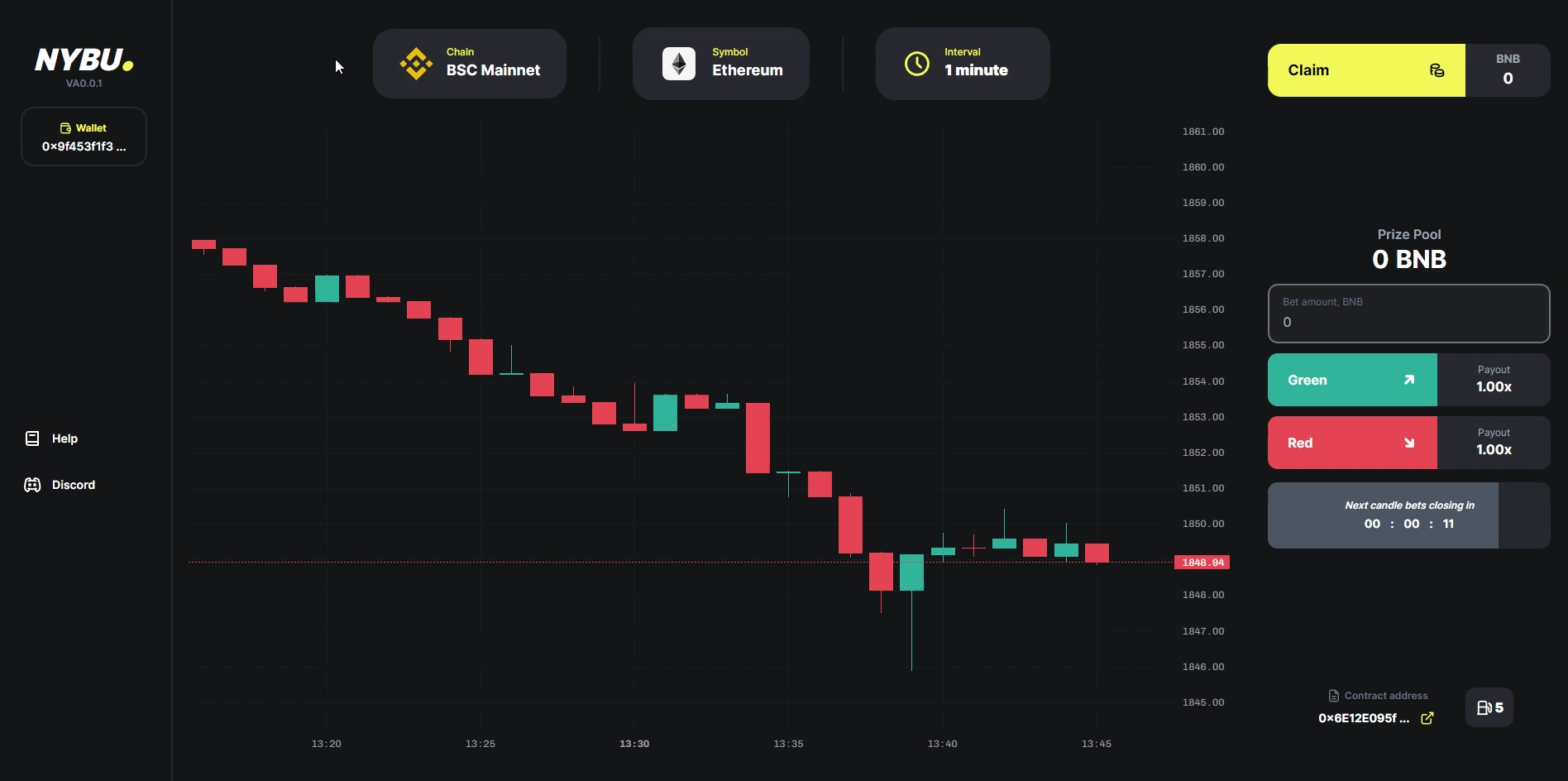The image size is (1568, 781).
Task: Open the Help menu item
Action: pyautogui.click(x=65, y=438)
